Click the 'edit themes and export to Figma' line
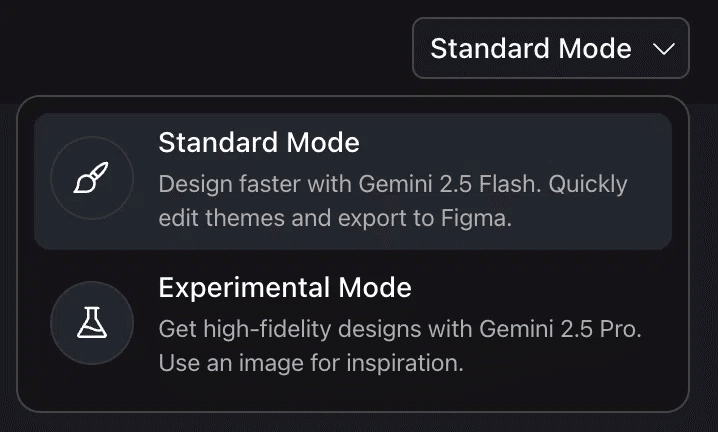This screenshot has width=718, height=432. pos(335,219)
